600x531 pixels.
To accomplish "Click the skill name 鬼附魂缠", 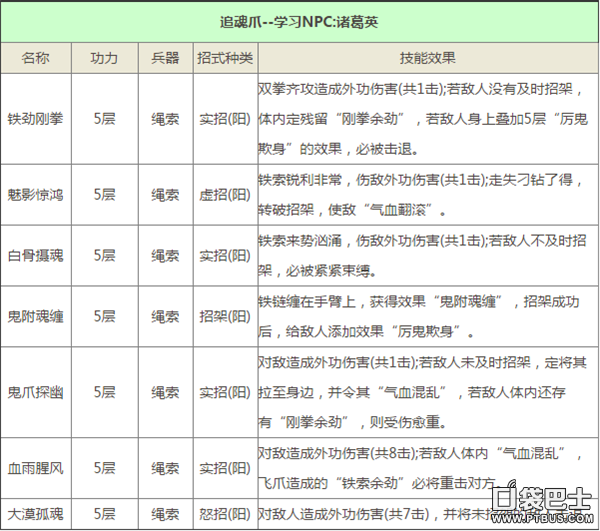I will (x=35, y=315).
